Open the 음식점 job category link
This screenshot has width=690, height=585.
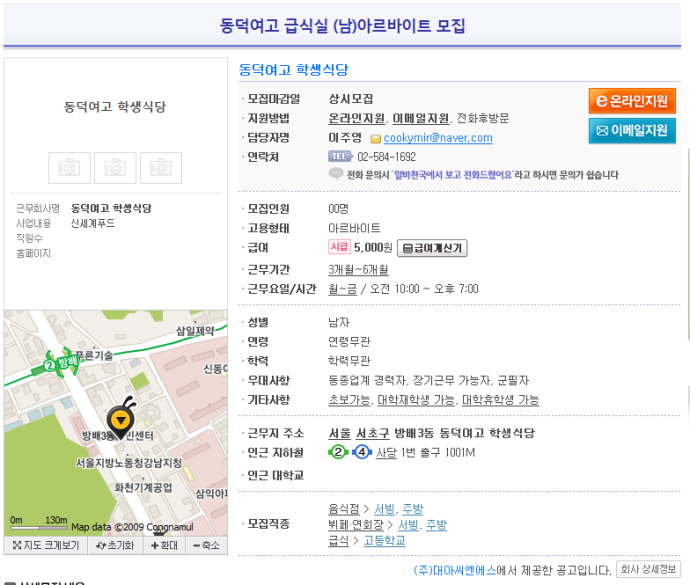click(344, 509)
